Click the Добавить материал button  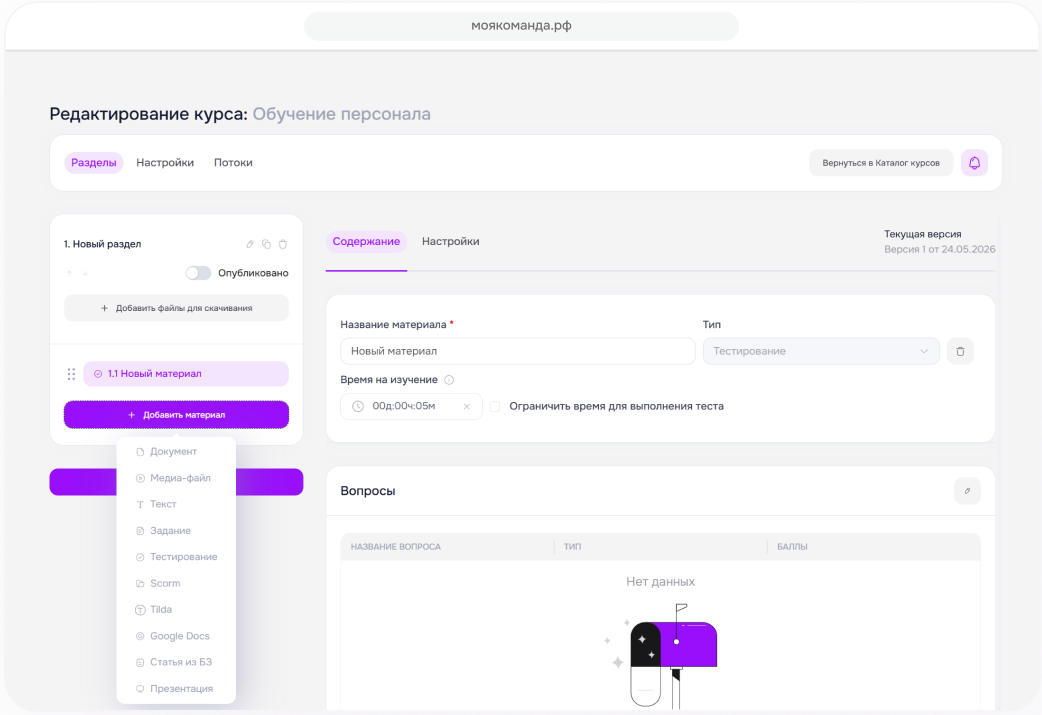coord(176,415)
